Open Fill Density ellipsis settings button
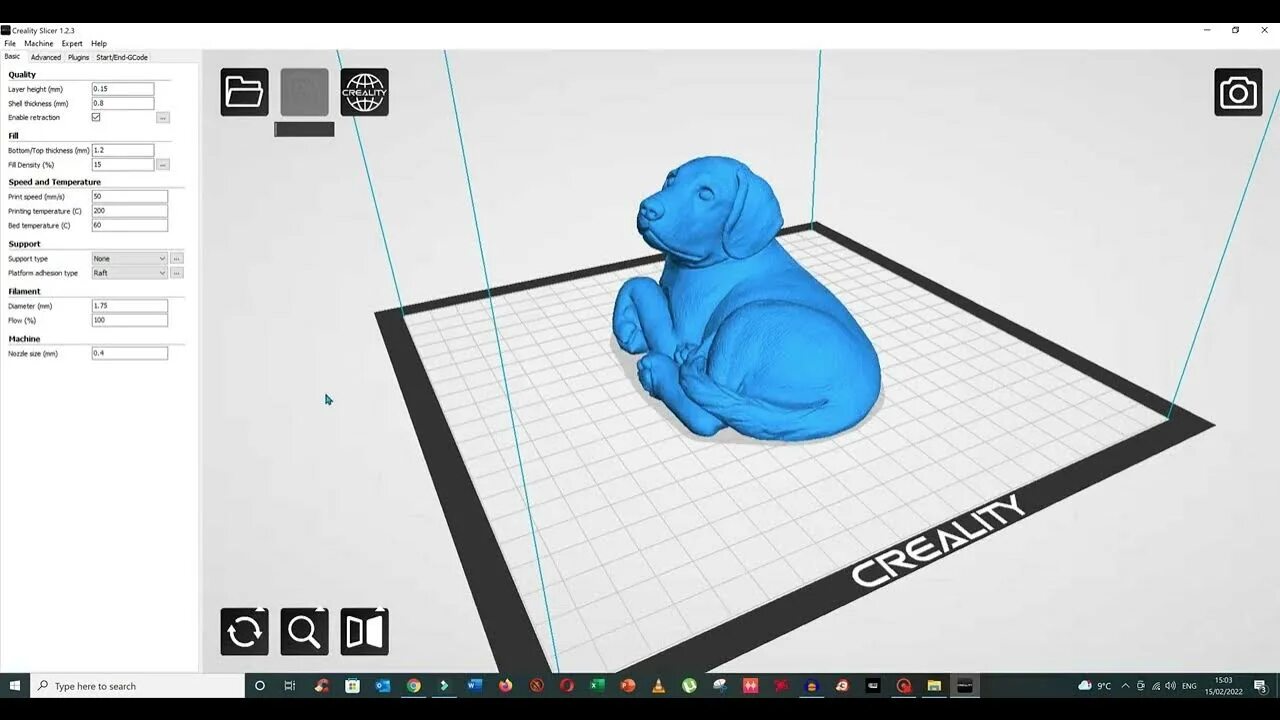This screenshot has height=720, width=1280. tap(163, 165)
